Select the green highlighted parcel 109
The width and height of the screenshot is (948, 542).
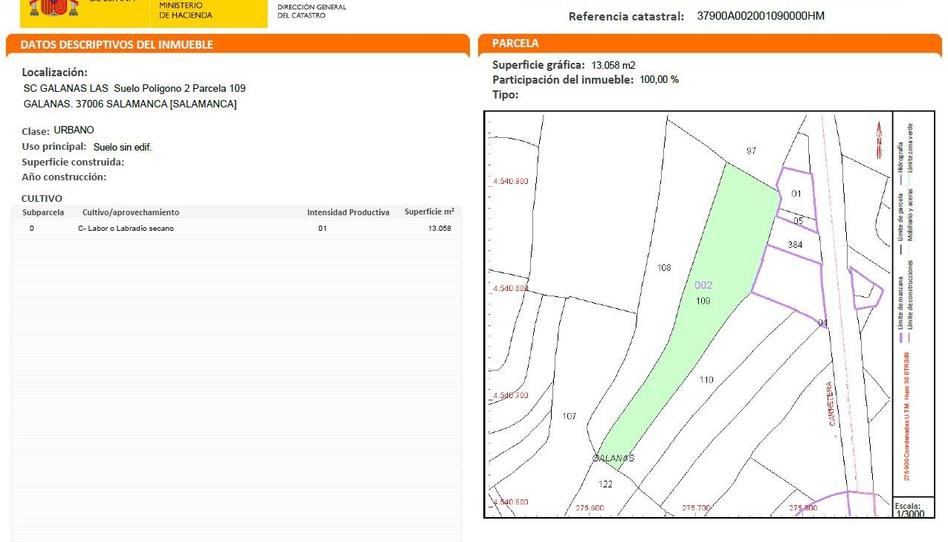tap(702, 300)
